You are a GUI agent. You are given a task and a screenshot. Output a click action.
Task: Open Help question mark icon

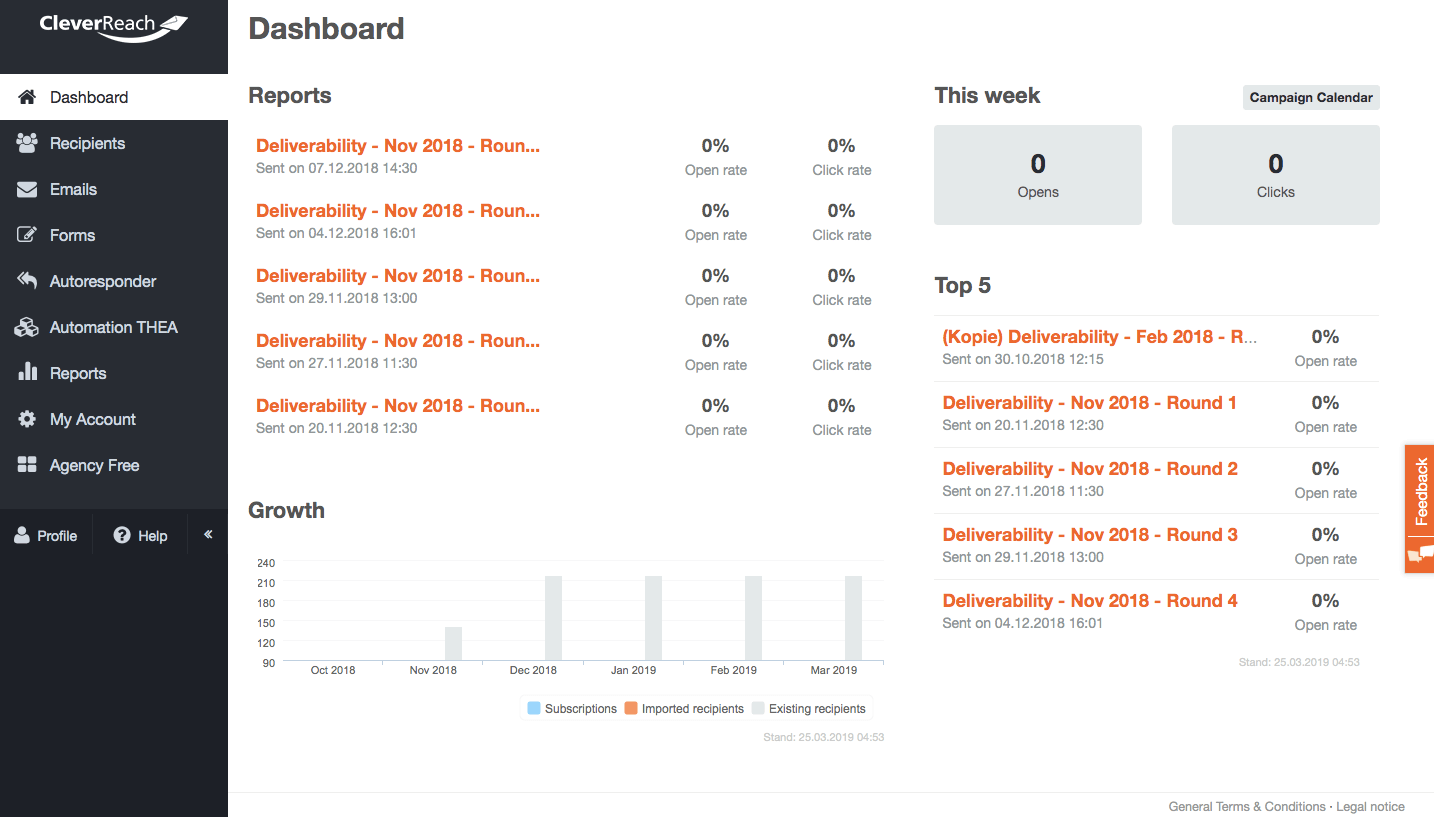pos(122,535)
